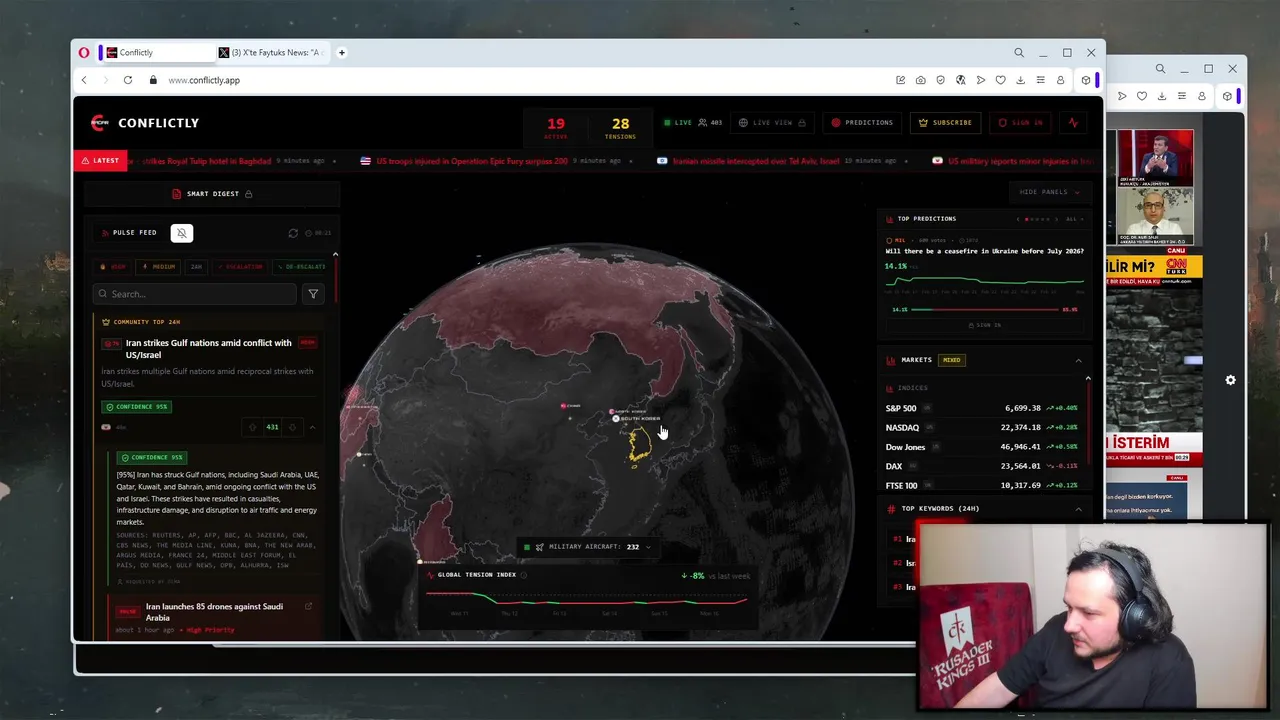Click SIGN IN below the Ukraine ceasefire prediction

pyautogui.click(x=984, y=325)
